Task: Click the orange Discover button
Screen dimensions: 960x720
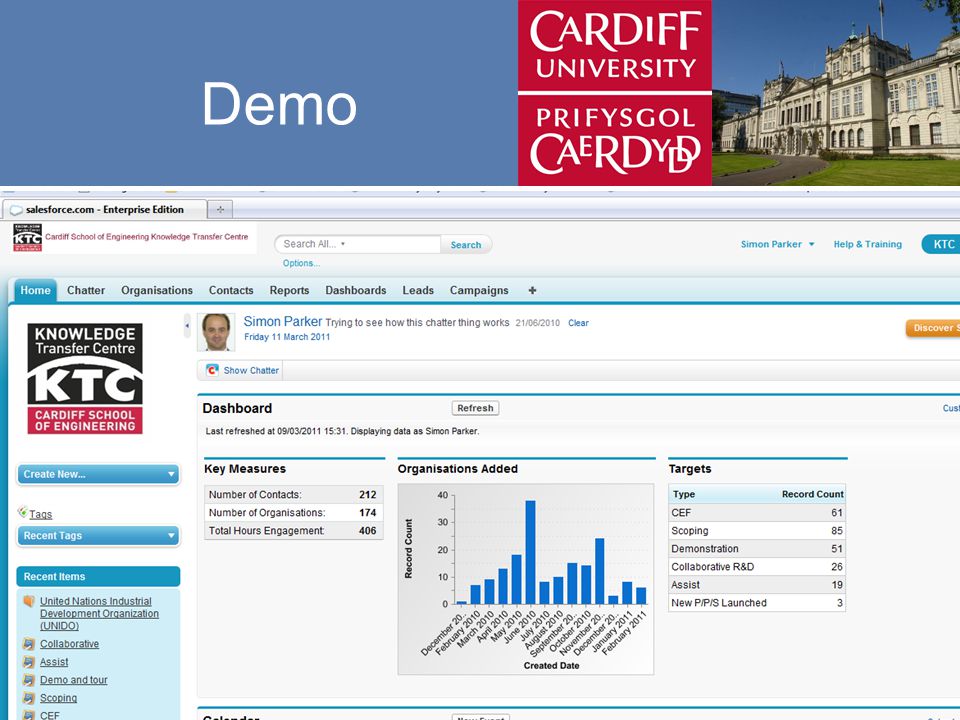Action: 933,328
